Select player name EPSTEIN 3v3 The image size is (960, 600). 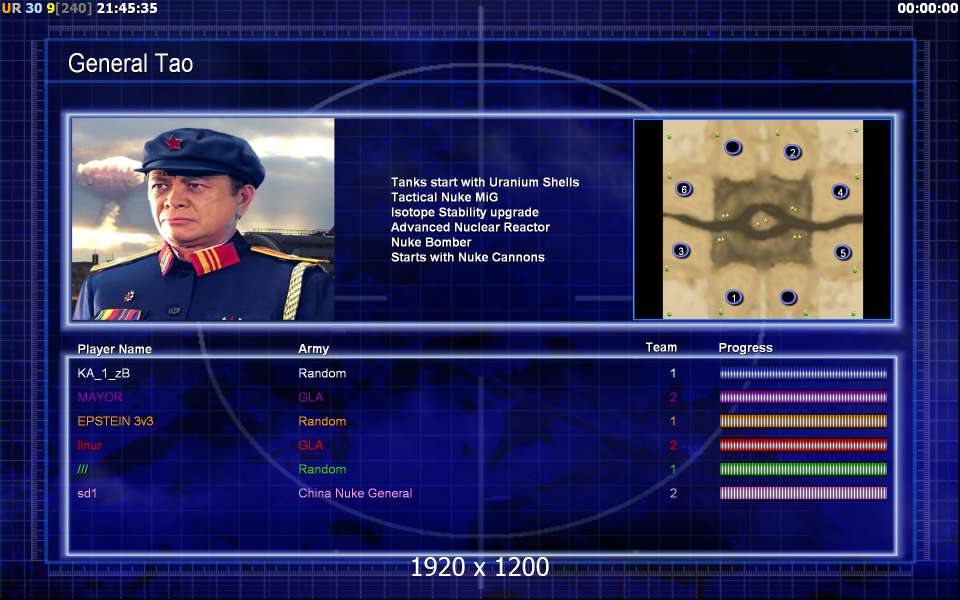tap(115, 421)
